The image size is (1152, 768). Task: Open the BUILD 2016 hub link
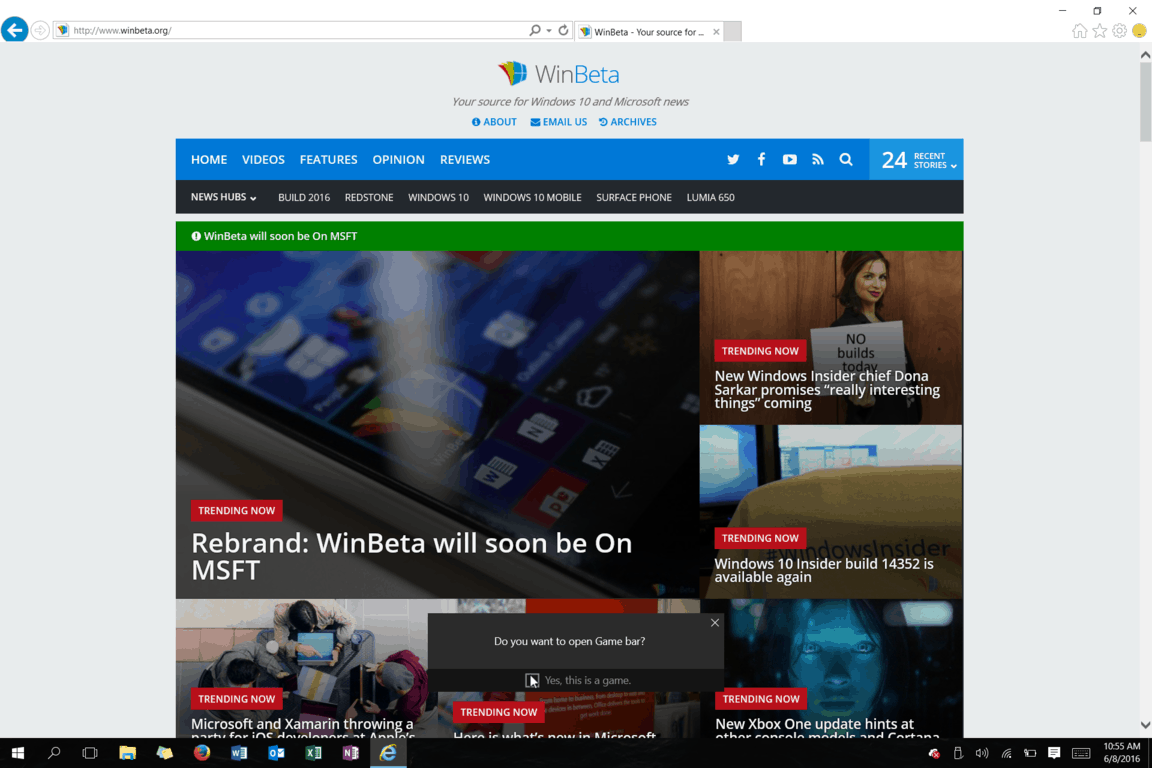click(303, 198)
